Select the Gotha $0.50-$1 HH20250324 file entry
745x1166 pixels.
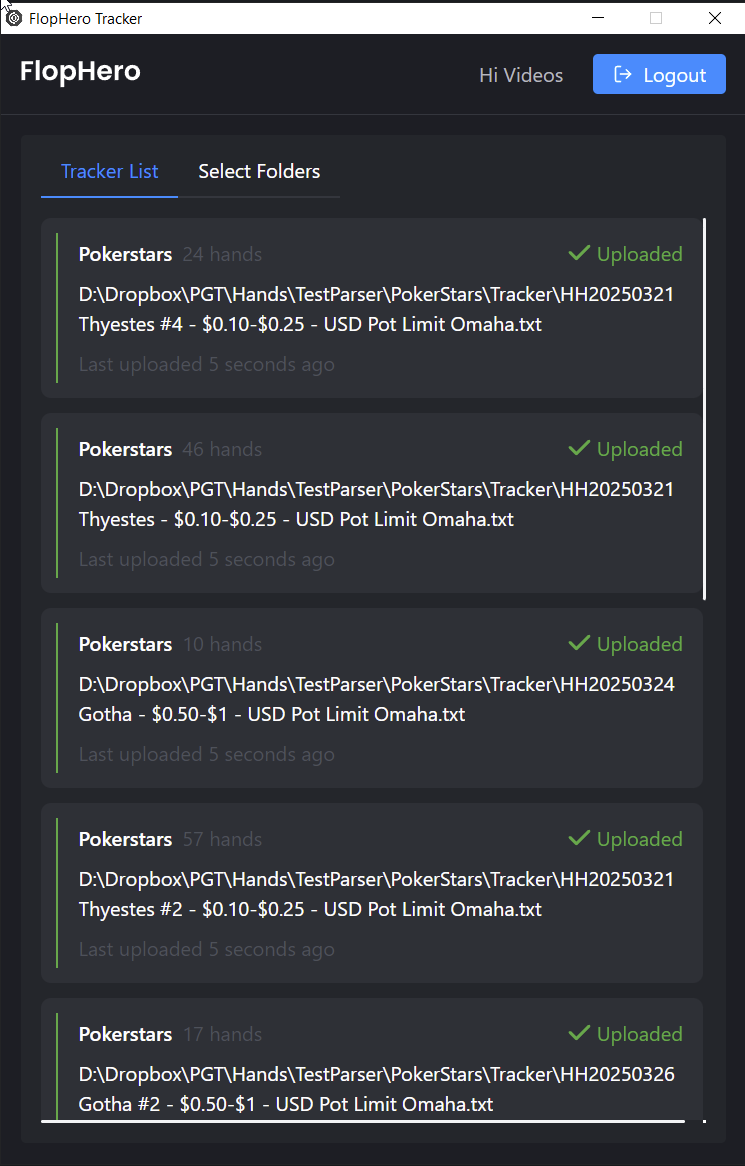coord(372,698)
